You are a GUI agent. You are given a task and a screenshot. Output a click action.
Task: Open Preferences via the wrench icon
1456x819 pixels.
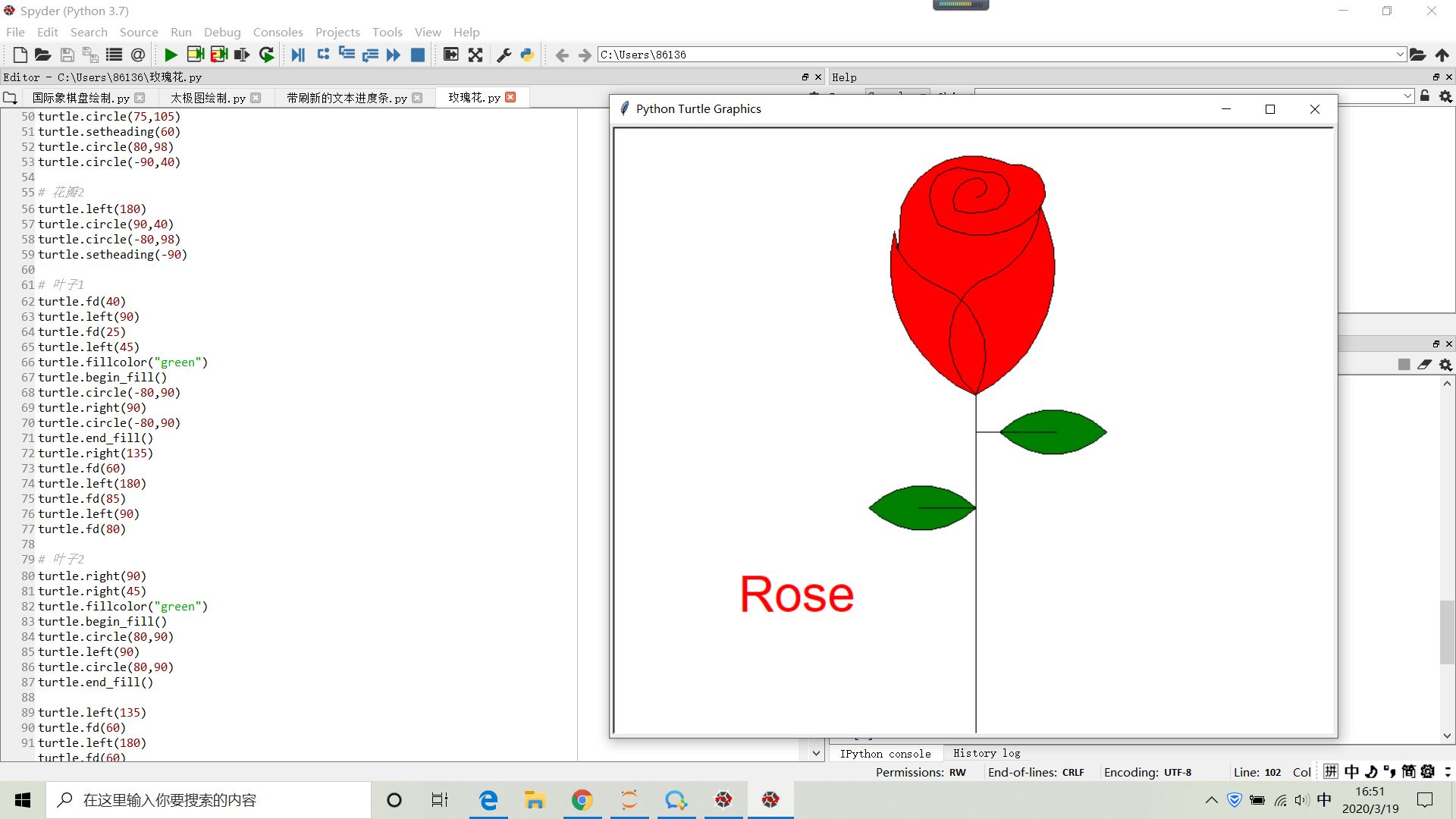point(504,55)
